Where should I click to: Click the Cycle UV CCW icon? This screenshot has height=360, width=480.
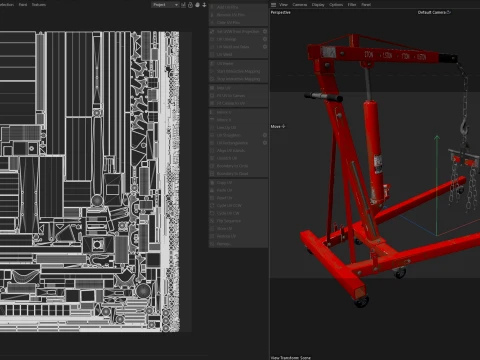pyautogui.click(x=212, y=205)
